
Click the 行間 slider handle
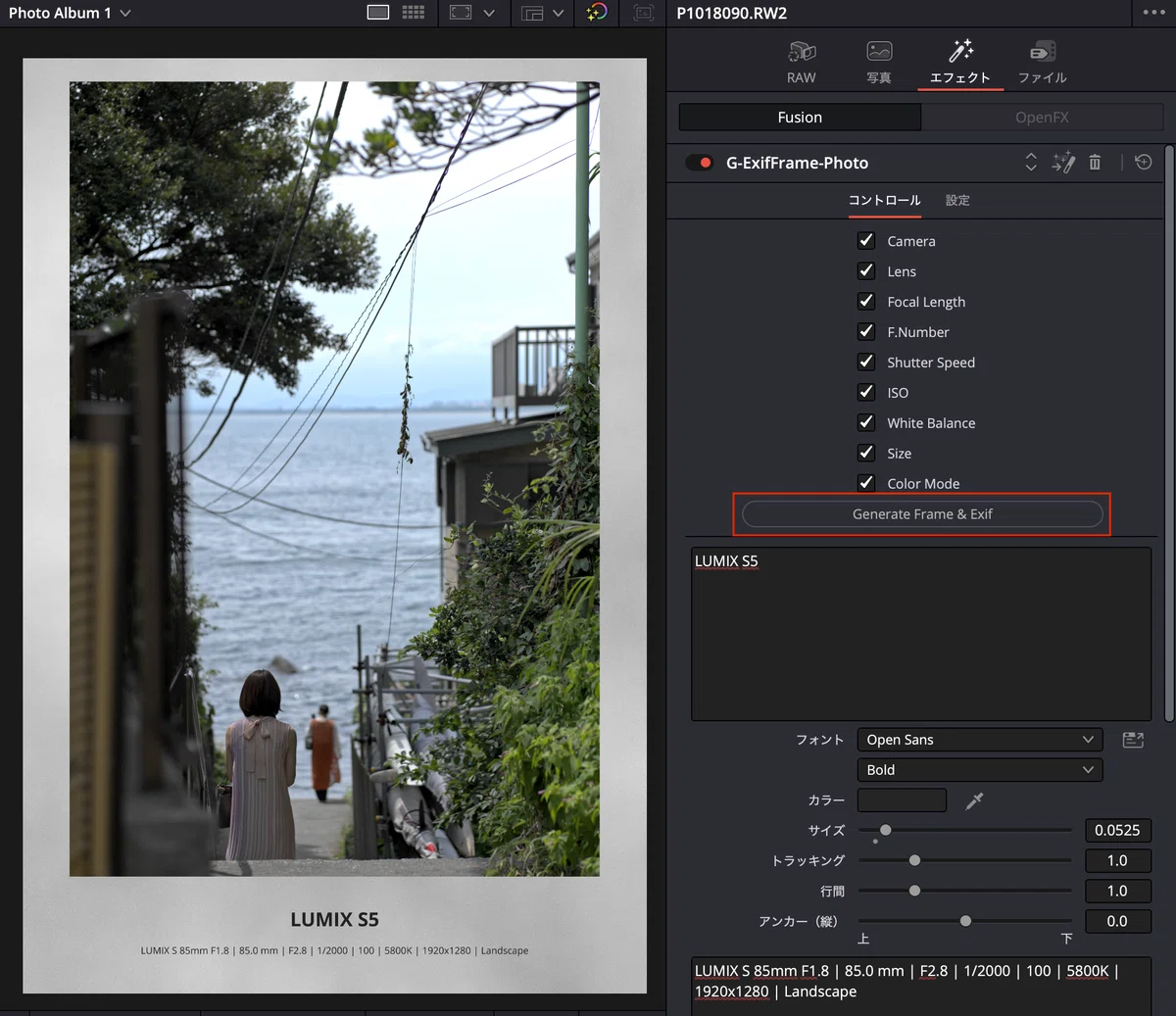[914, 891]
